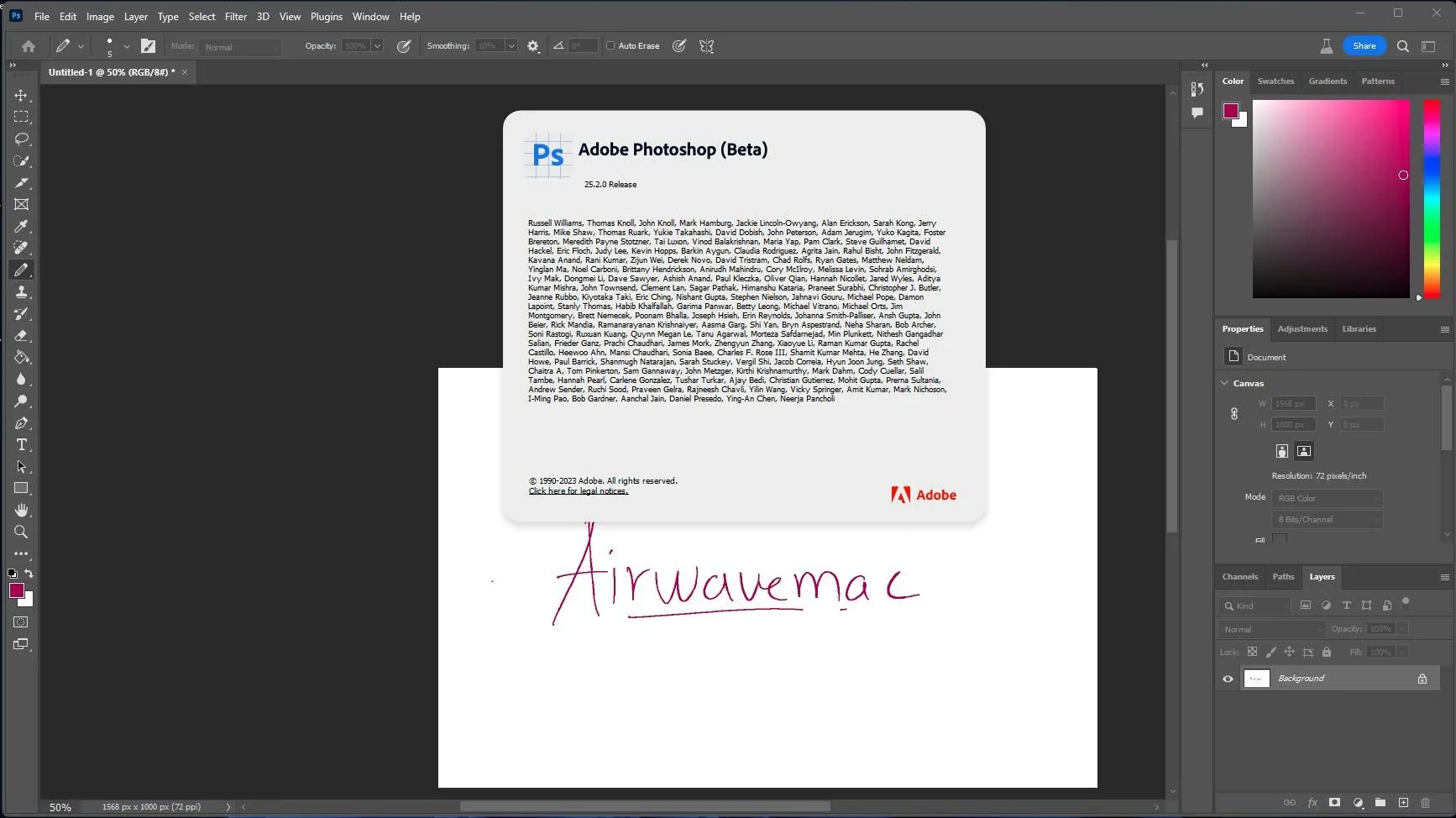The width and height of the screenshot is (1456, 818).
Task: Open the Filter menu
Action: pos(236,16)
